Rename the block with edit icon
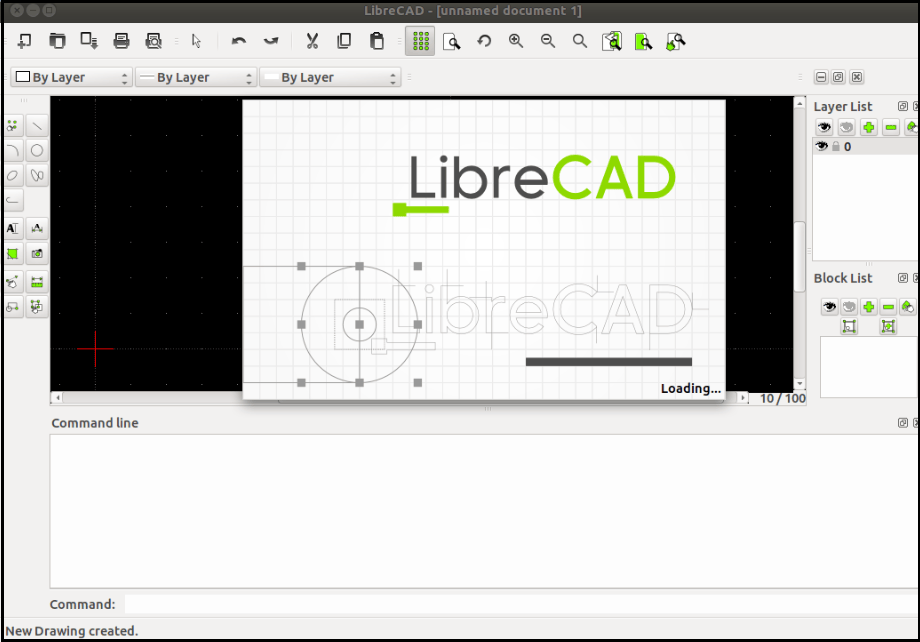 908,306
